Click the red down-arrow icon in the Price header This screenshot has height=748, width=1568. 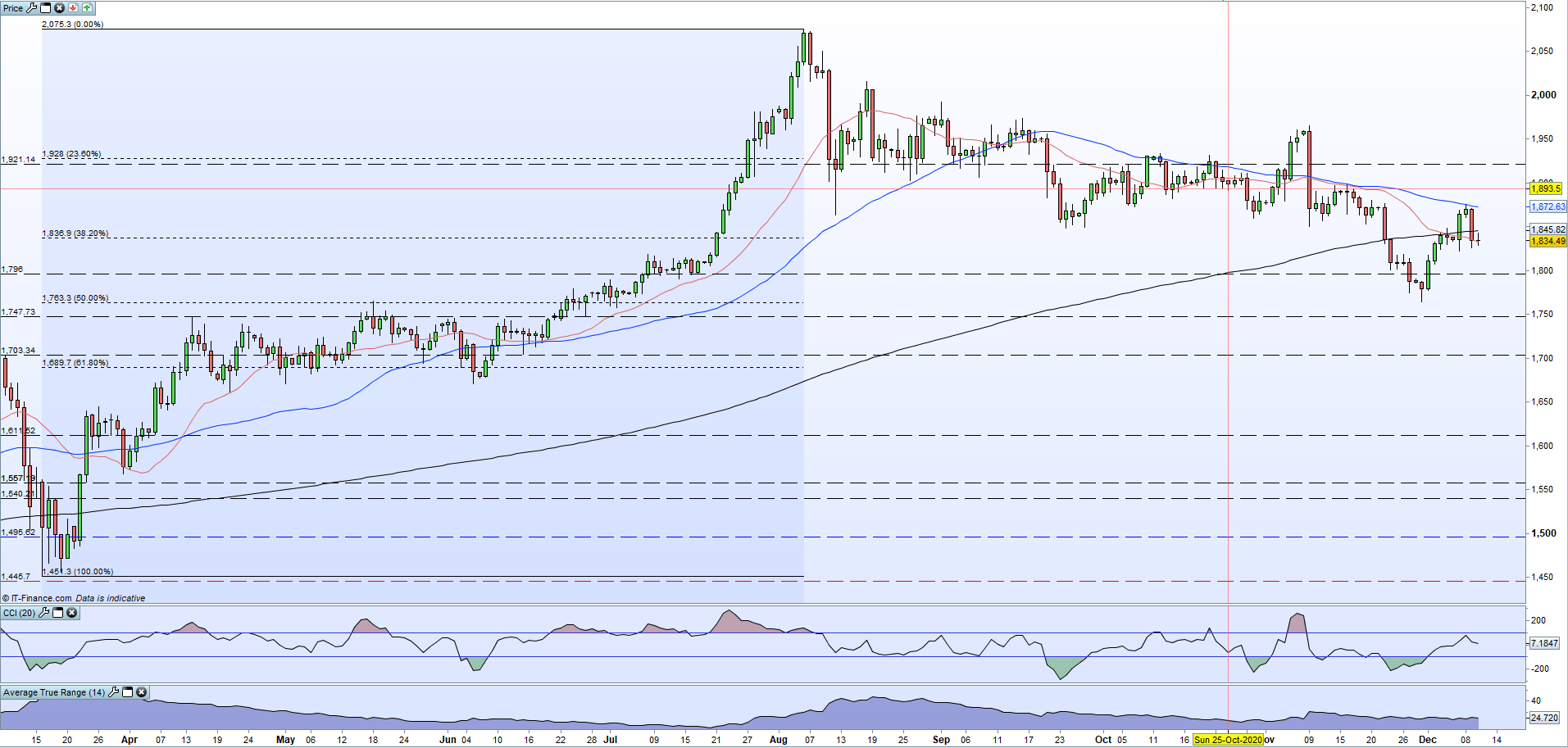point(73,7)
